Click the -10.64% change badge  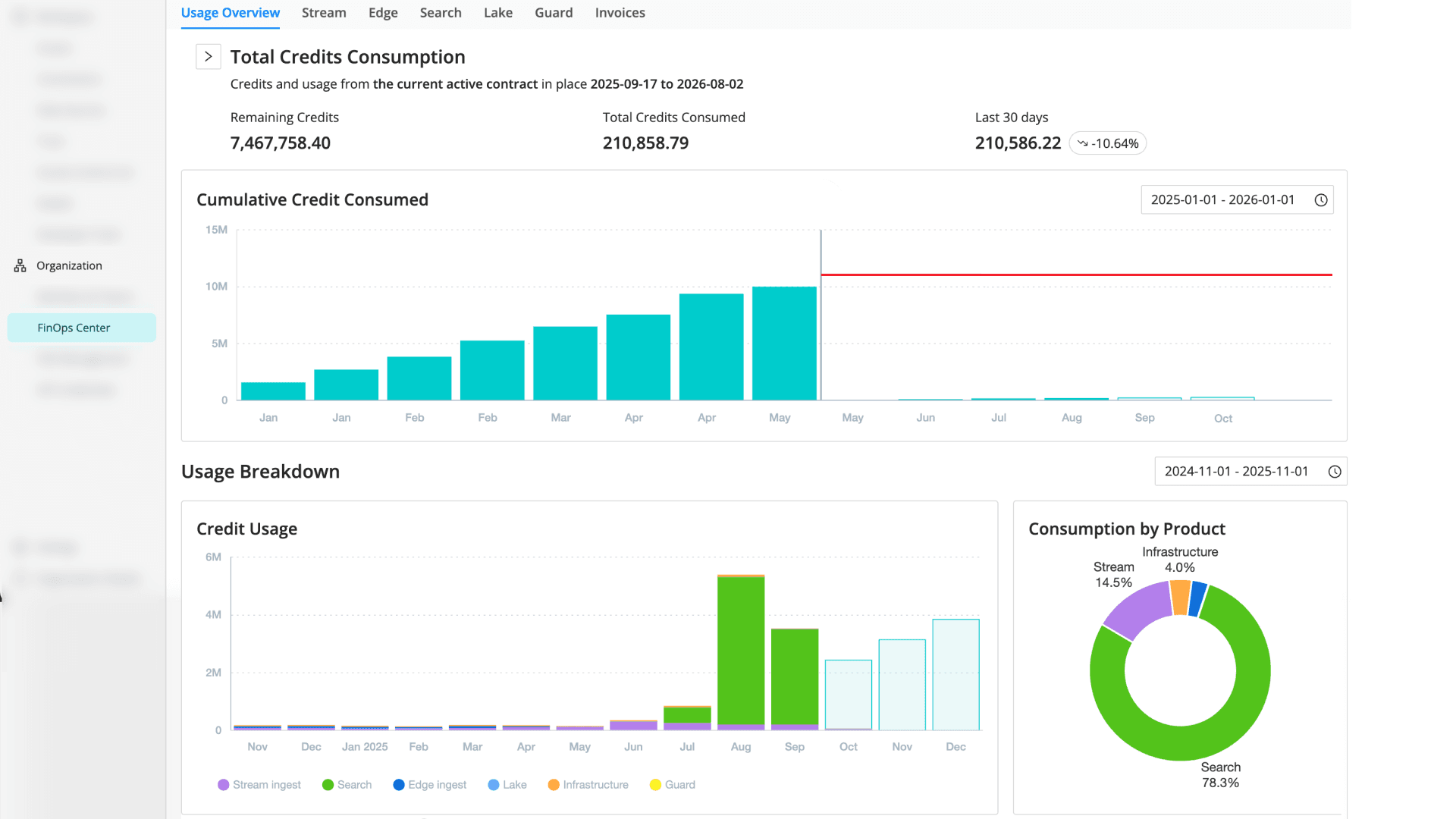(x=1107, y=143)
